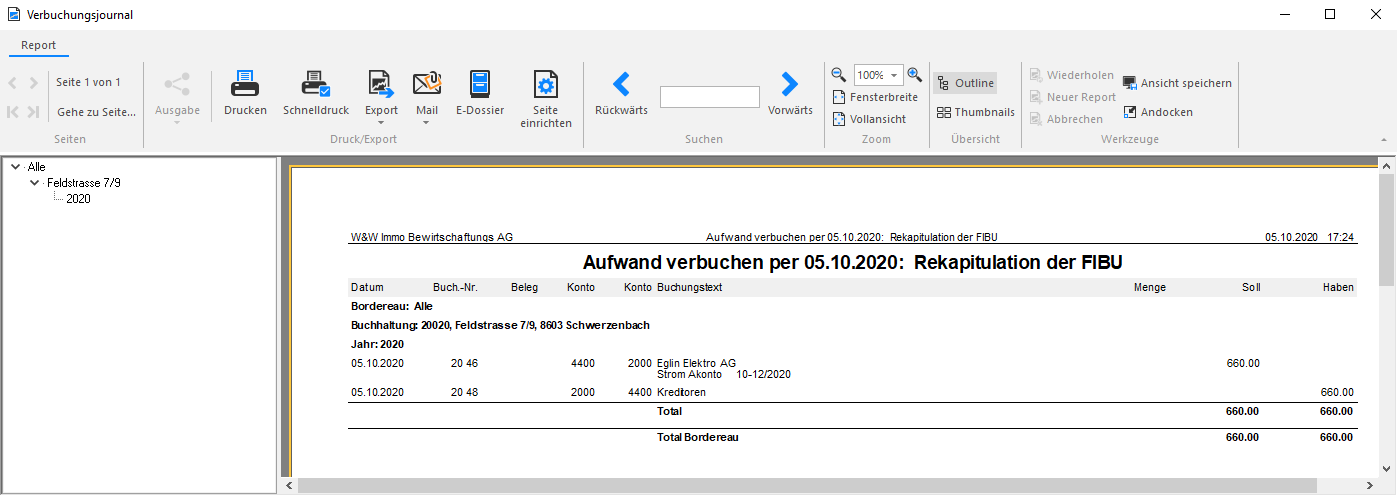The image size is (1397, 497).
Task: Click the Datum column header
Action: 367,288
